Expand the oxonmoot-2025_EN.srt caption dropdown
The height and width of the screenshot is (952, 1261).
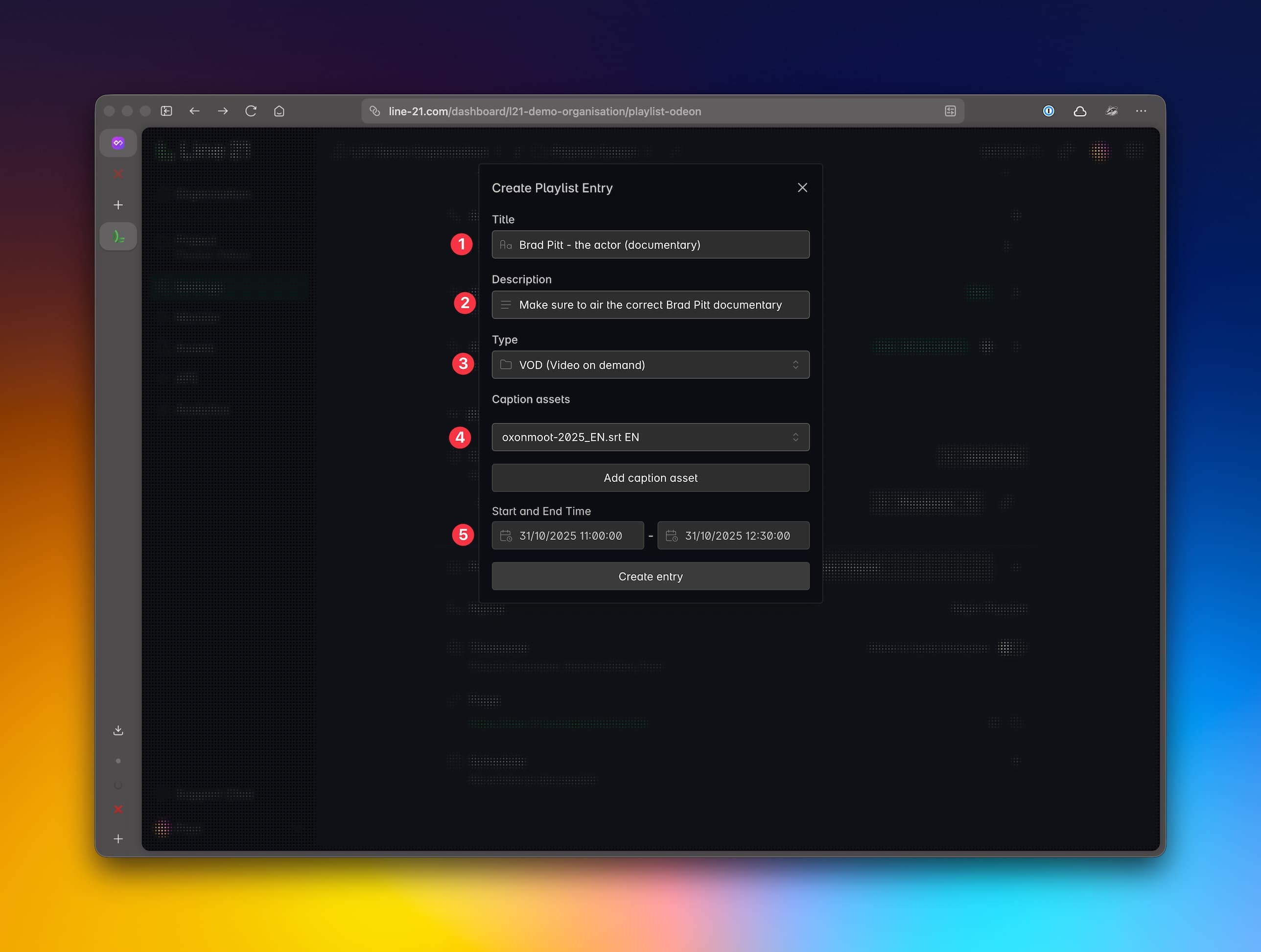[x=650, y=437]
